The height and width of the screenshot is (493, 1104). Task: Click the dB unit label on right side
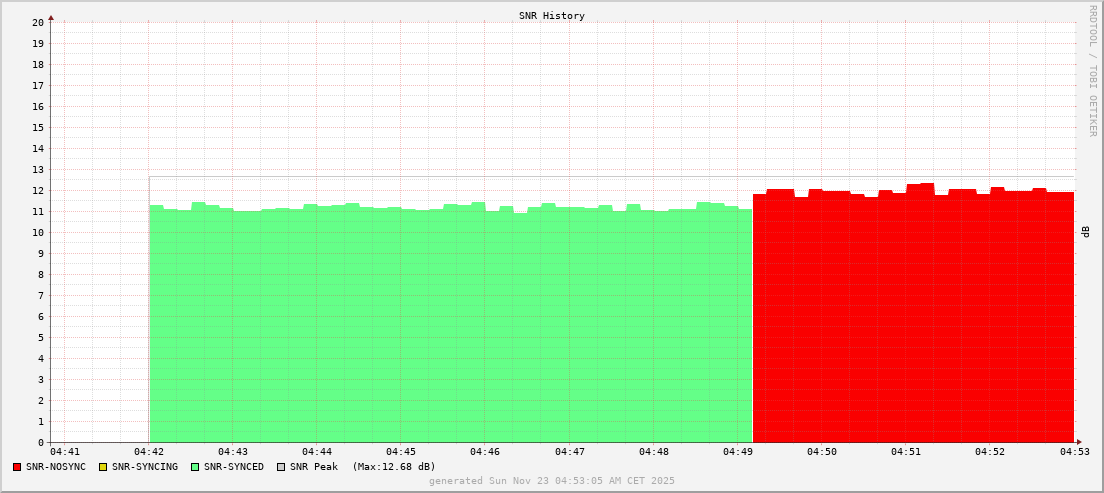pyautogui.click(x=1085, y=232)
